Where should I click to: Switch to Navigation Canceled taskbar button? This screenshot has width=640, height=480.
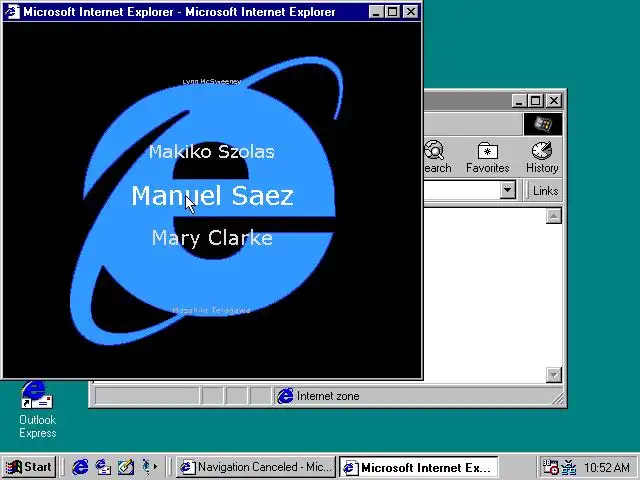pyautogui.click(x=256, y=467)
